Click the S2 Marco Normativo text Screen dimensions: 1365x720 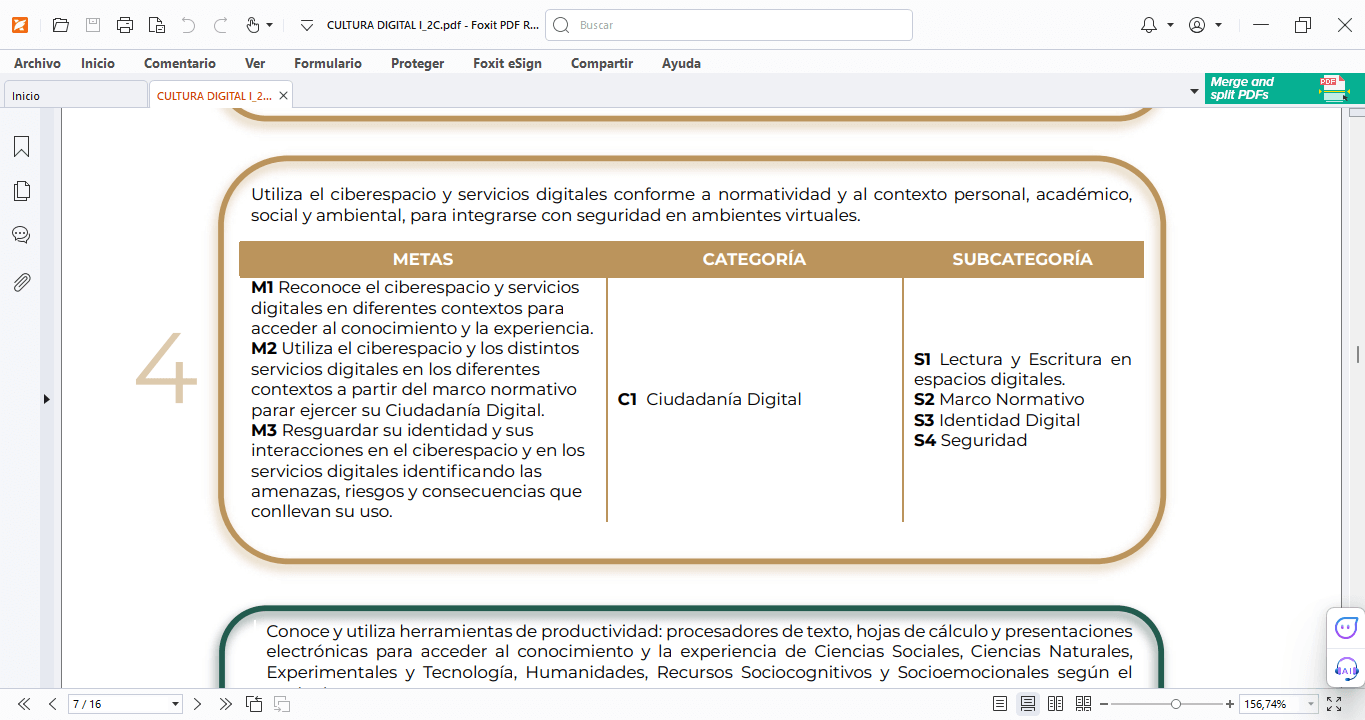[999, 399]
